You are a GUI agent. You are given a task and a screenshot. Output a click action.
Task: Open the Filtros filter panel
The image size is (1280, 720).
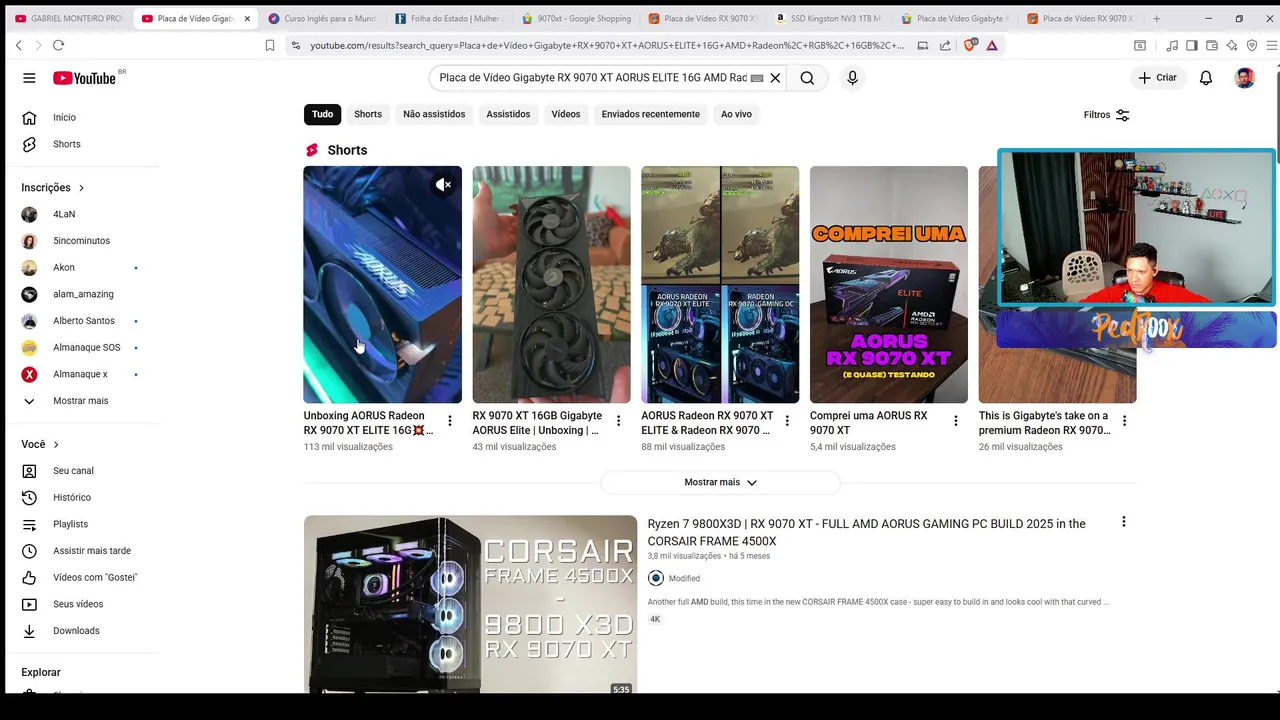[1106, 115]
